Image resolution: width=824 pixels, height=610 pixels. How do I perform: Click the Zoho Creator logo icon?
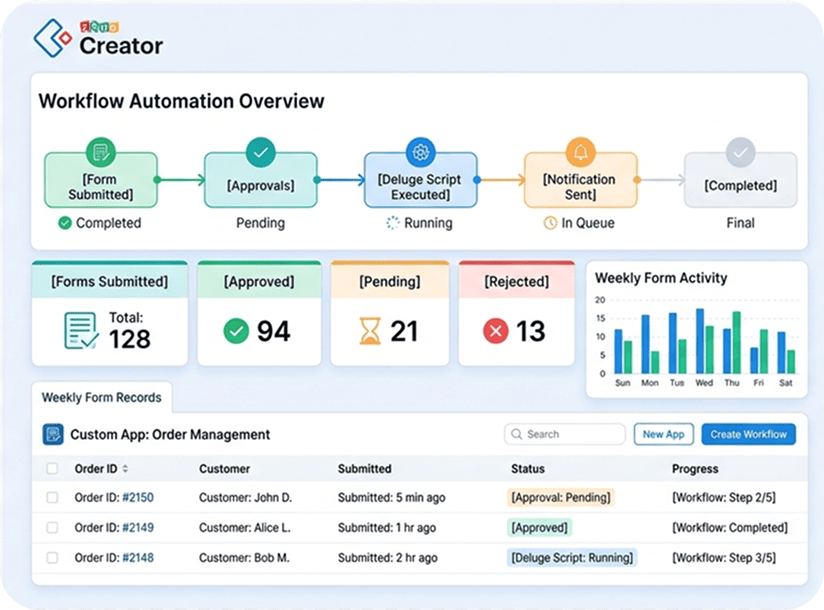pos(53,38)
